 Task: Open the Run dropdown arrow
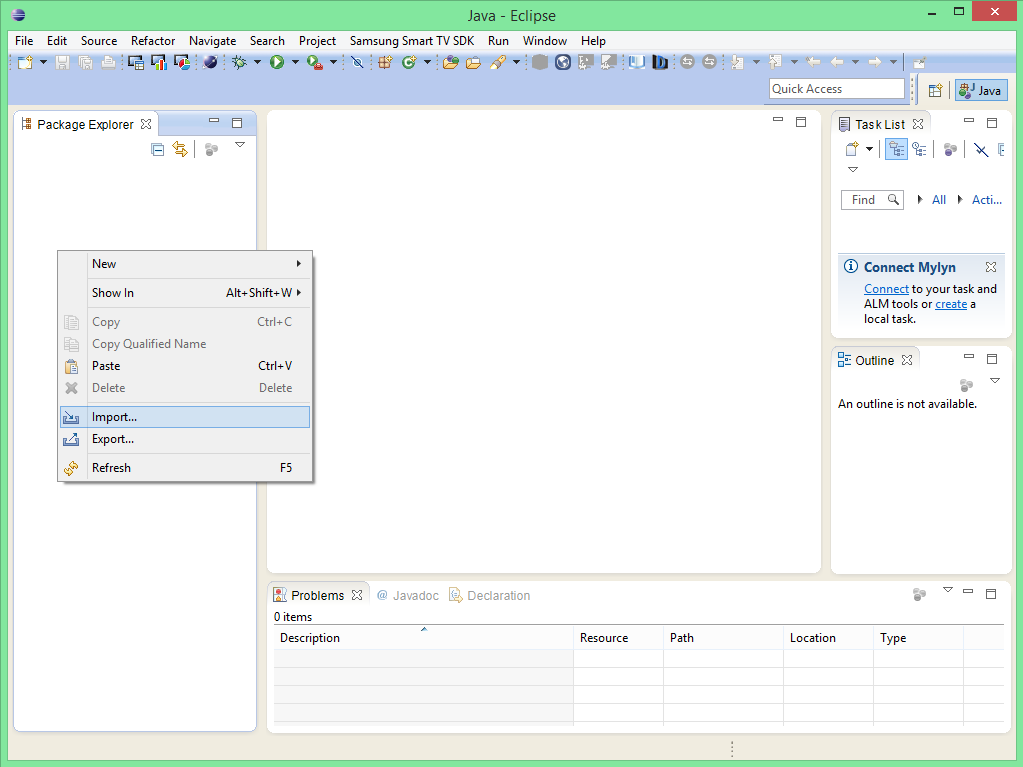coord(295,63)
